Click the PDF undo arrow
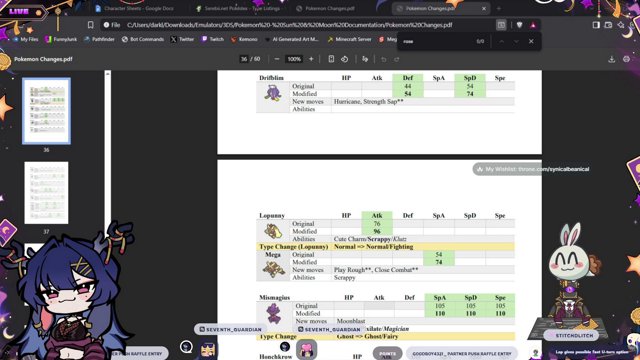 click(384, 59)
